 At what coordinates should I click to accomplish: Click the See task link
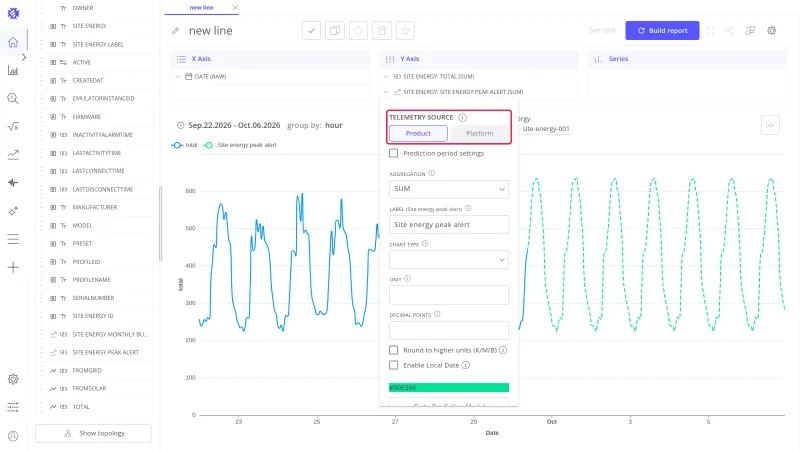coord(603,31)
